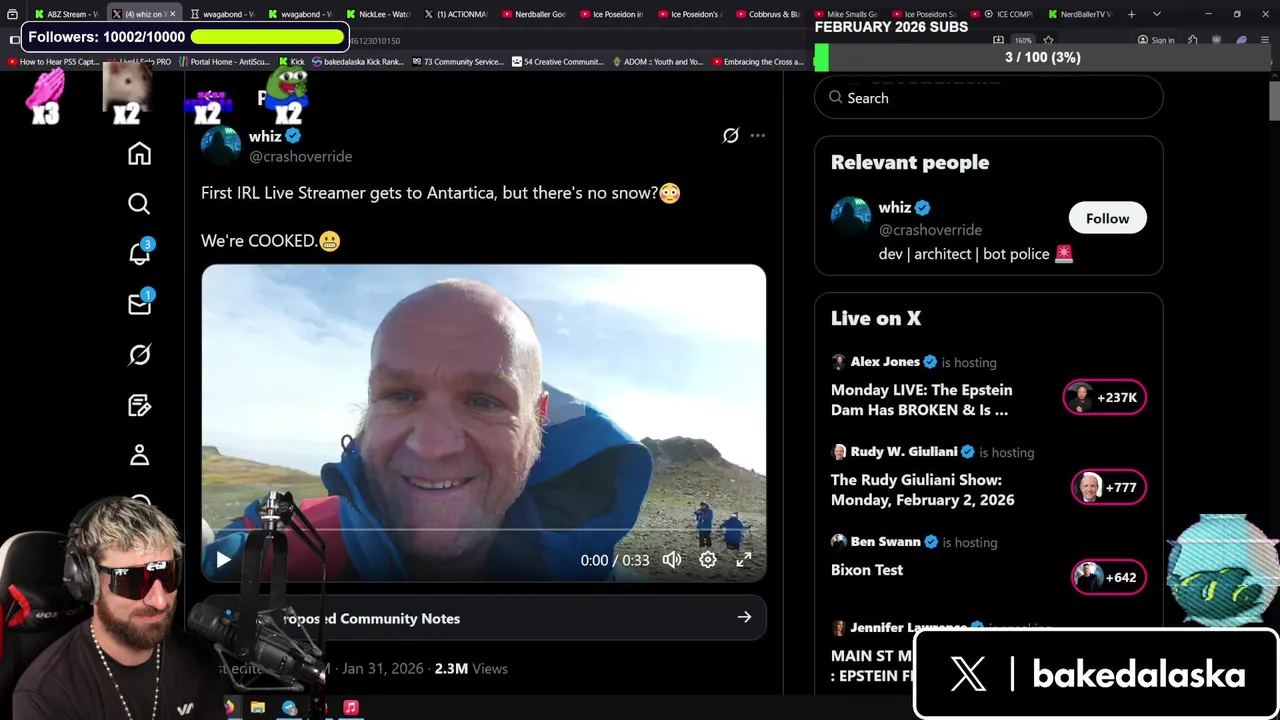1280x720 pixels.
Task: Switch to first wvagabond browser tab
Action: pyautogui.click(x=222, y=14)
